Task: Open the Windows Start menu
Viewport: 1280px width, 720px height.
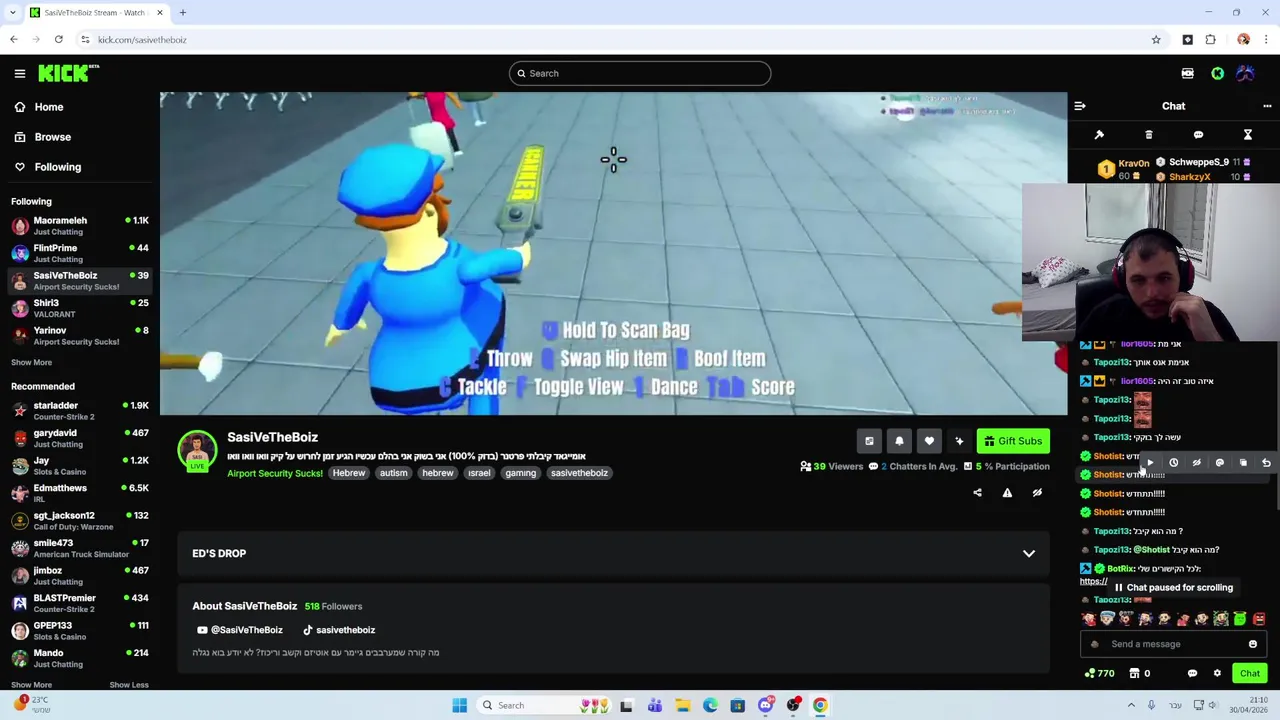Action: 460,705
